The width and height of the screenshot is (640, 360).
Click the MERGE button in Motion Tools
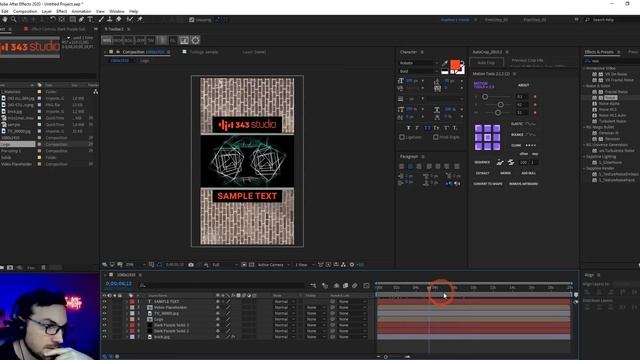pos(505,173)
